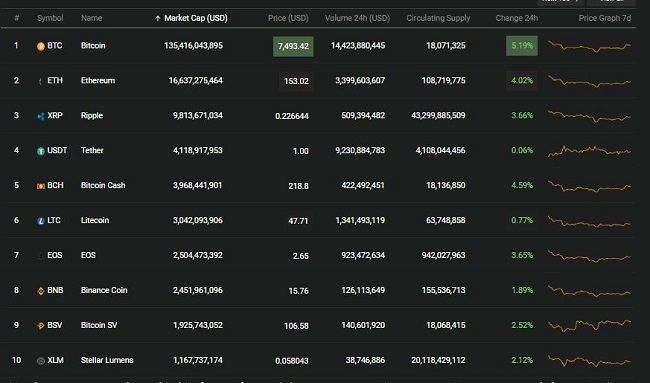Open Bitcoin 7d price graph
Screen dimensions: 650x383
pos(589,46)
